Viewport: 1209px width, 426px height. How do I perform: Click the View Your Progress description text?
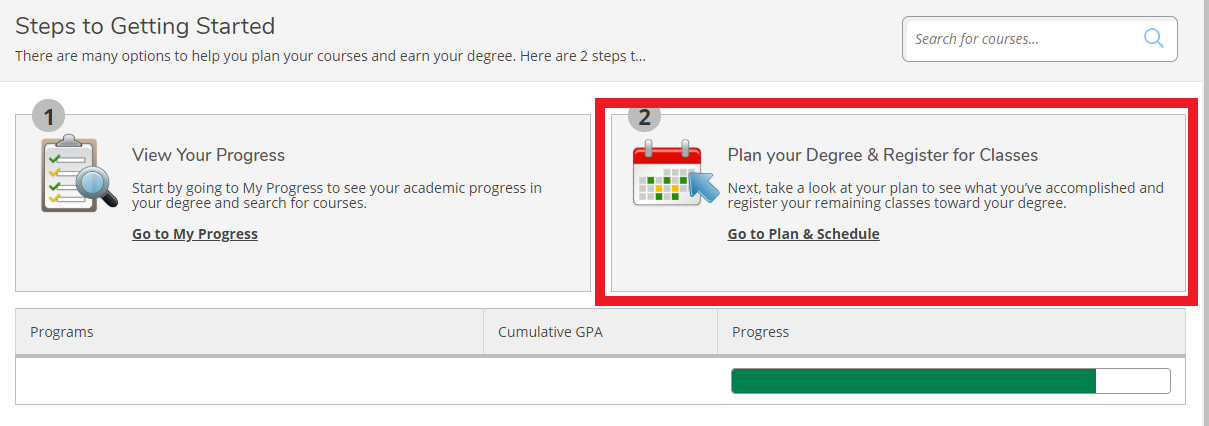tap(337, 195)
